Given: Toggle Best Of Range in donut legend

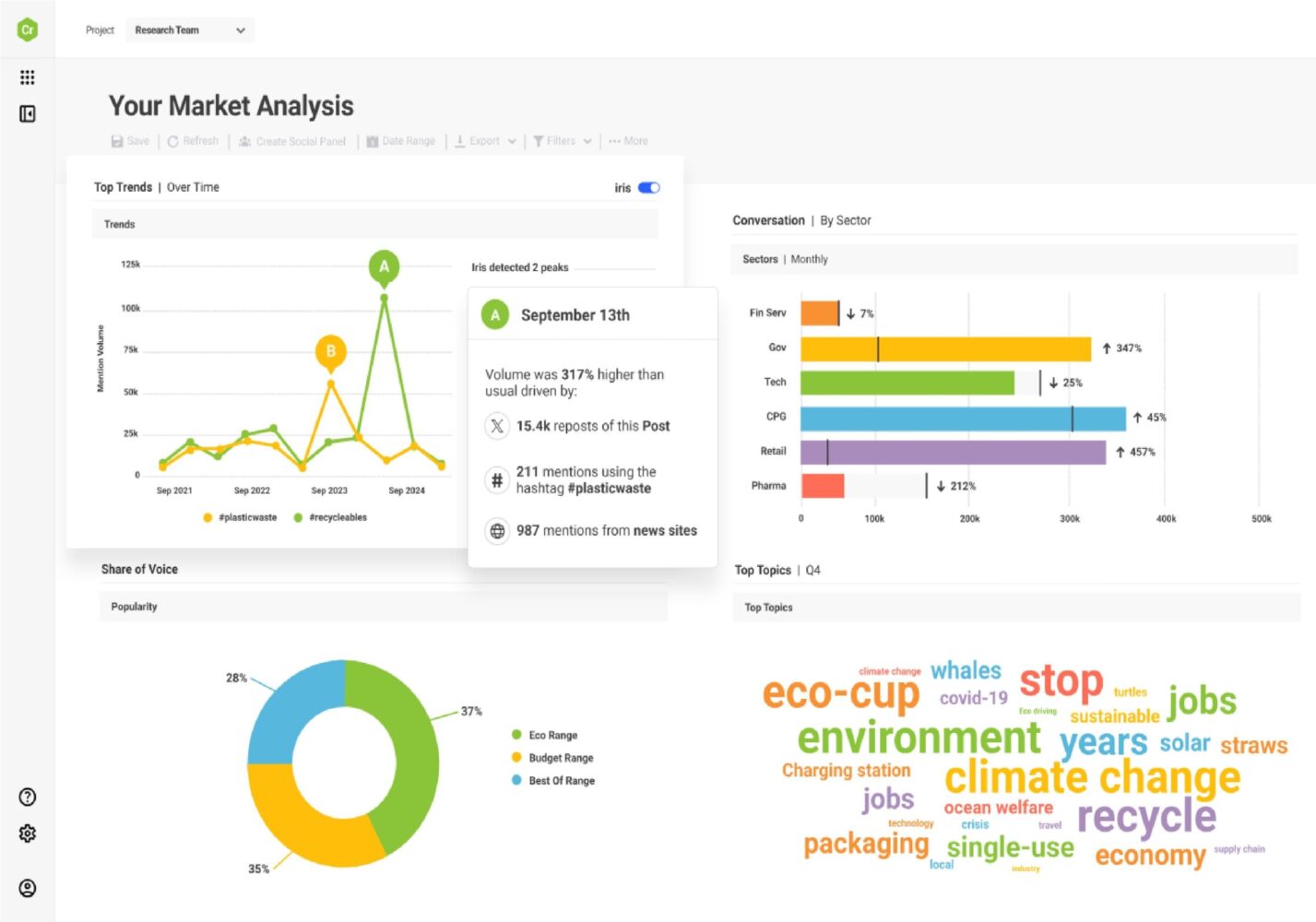Looking at the screenshot, I should point(553,780).
